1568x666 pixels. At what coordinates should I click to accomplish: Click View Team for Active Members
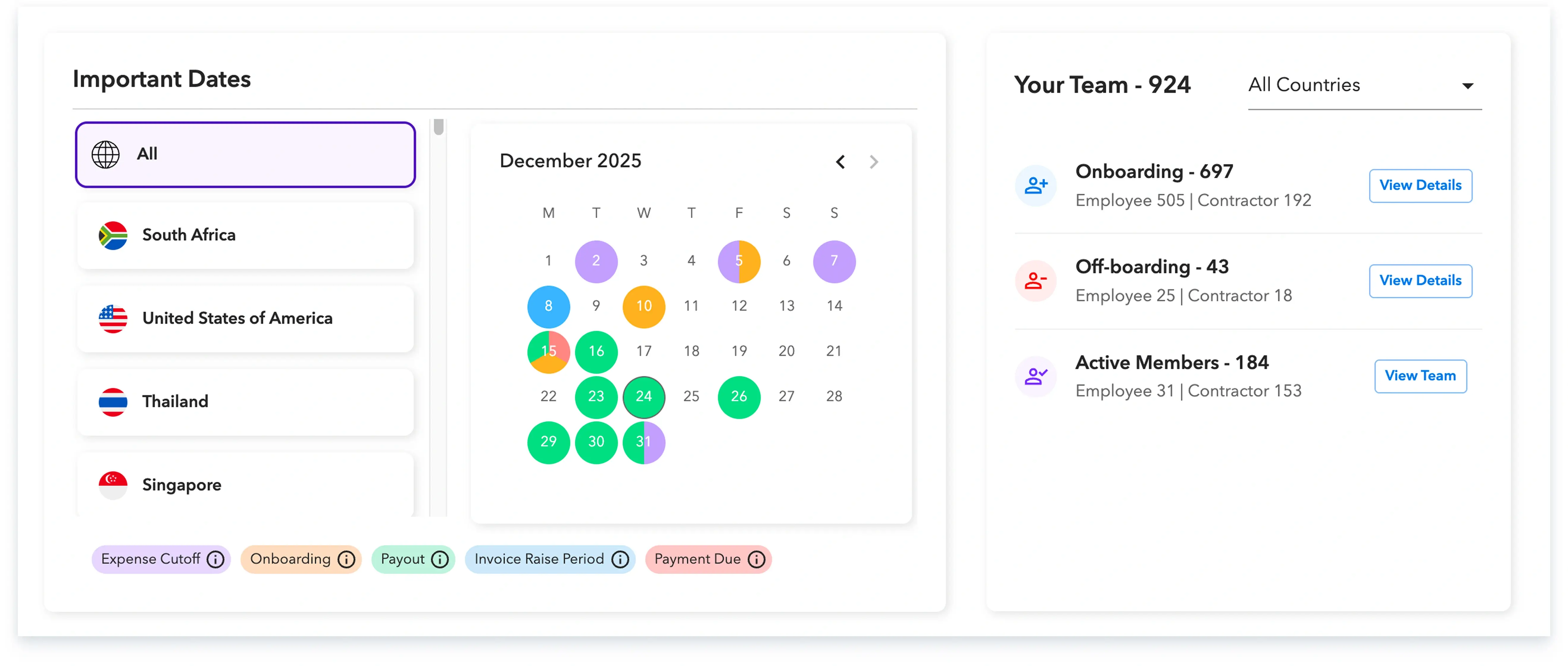click(x=1420, y=376)
